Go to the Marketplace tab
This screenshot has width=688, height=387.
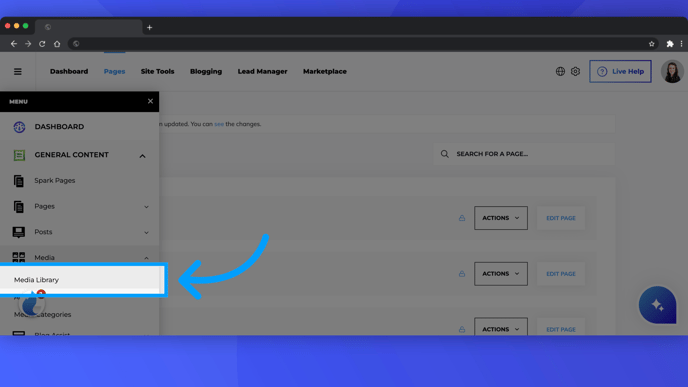[x=325, y=72]
